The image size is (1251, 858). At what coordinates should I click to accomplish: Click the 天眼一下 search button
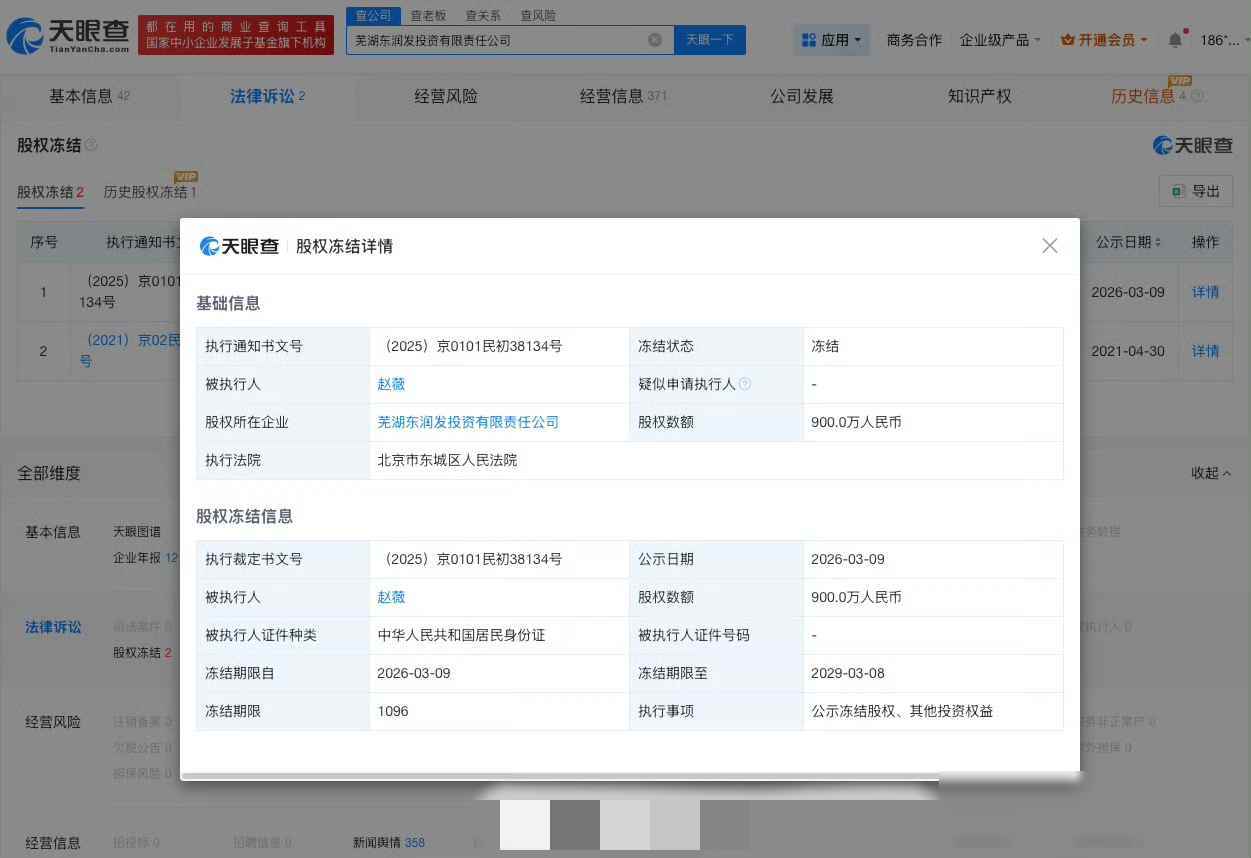pyautogui.click(x=710, y=40)
